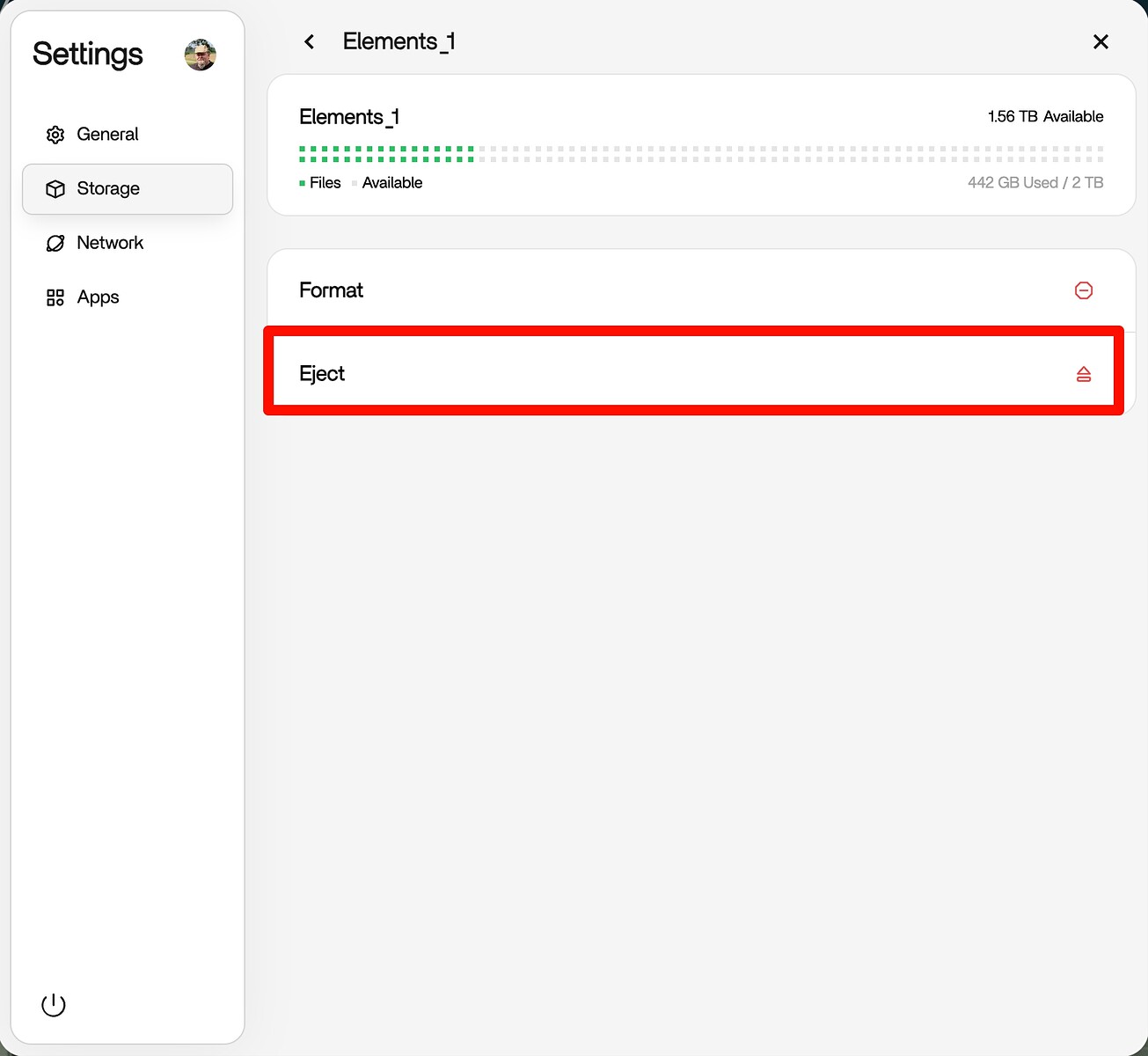This screenshot has width=1148, height=1056.
Task: Open the General settings section
Action: point(107,135)
